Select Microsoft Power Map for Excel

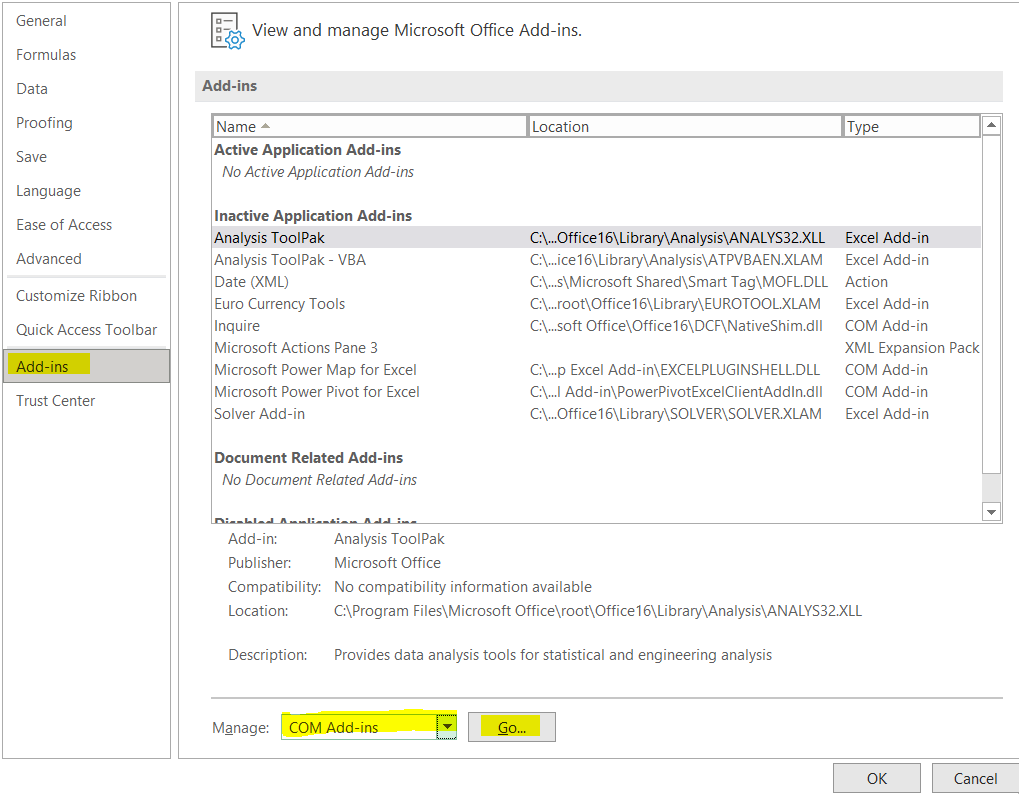pos(596,370)
